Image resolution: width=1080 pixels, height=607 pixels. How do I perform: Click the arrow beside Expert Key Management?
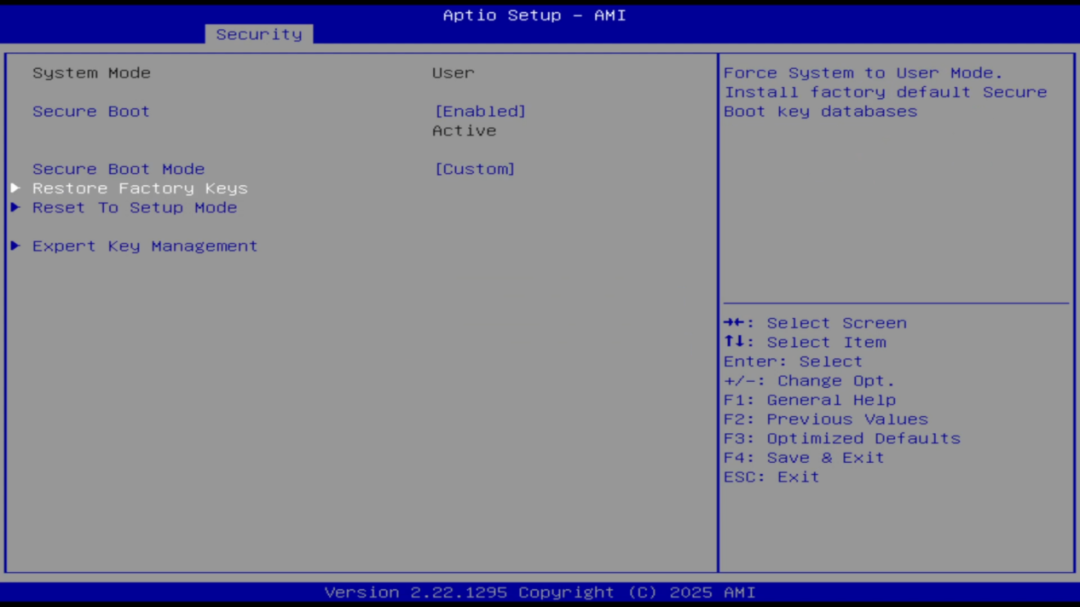pos(15,246)
